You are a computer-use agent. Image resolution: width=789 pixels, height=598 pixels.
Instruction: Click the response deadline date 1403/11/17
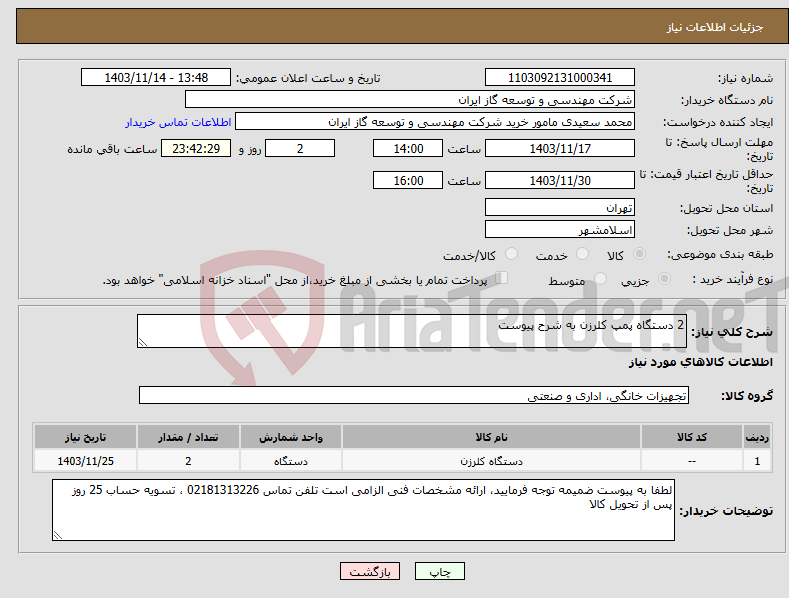(x=560, y=148)
